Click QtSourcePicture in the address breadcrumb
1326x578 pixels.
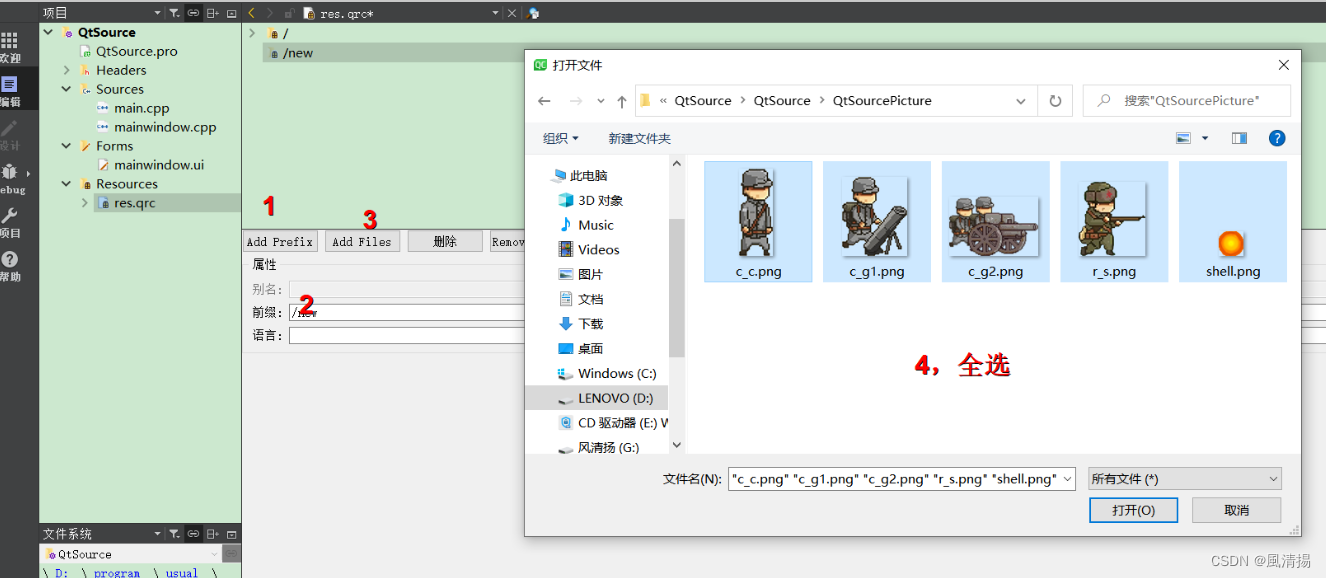pos(882,101)
